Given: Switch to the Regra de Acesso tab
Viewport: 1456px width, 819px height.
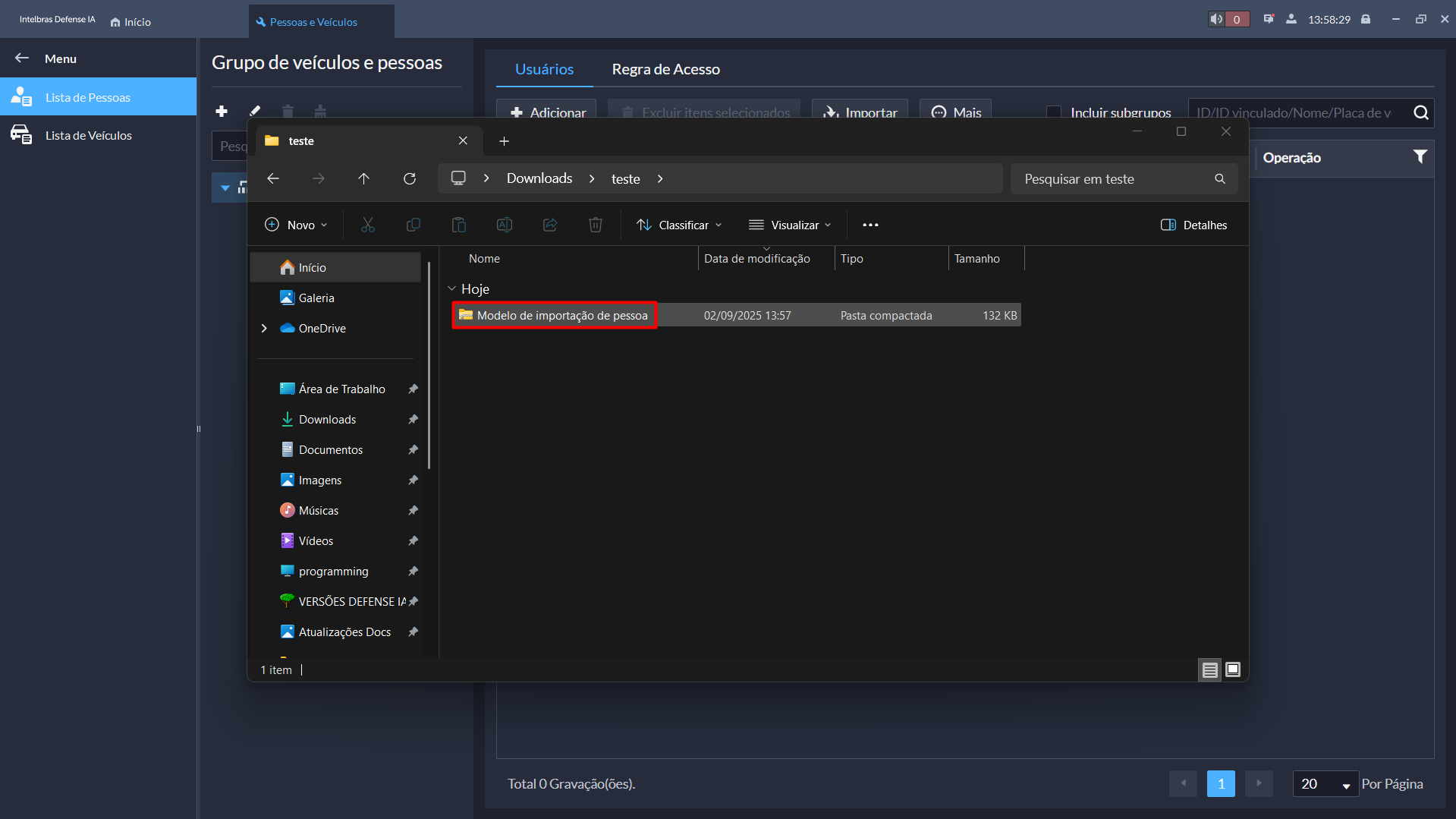Looking at the screenshot, I should [665, 69].
